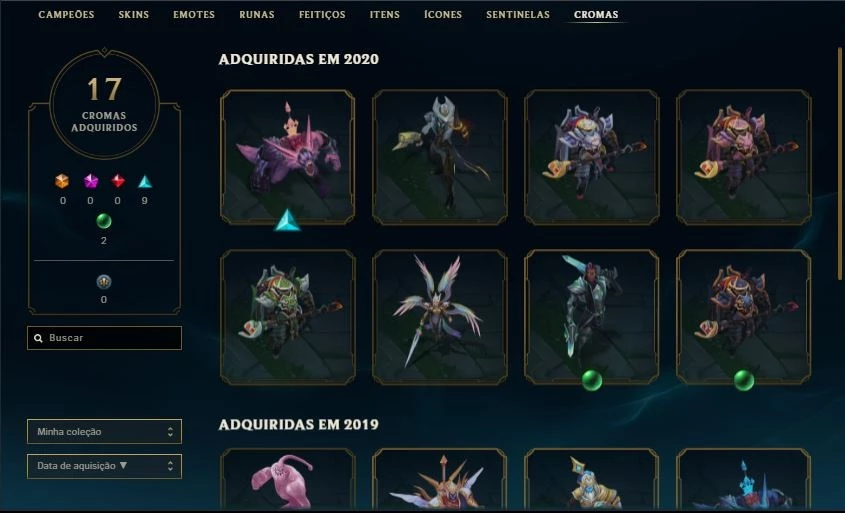Click the cyan triangle badge under first chroma
The height and width of the screenshot is (513, 845).
point(287,220)
